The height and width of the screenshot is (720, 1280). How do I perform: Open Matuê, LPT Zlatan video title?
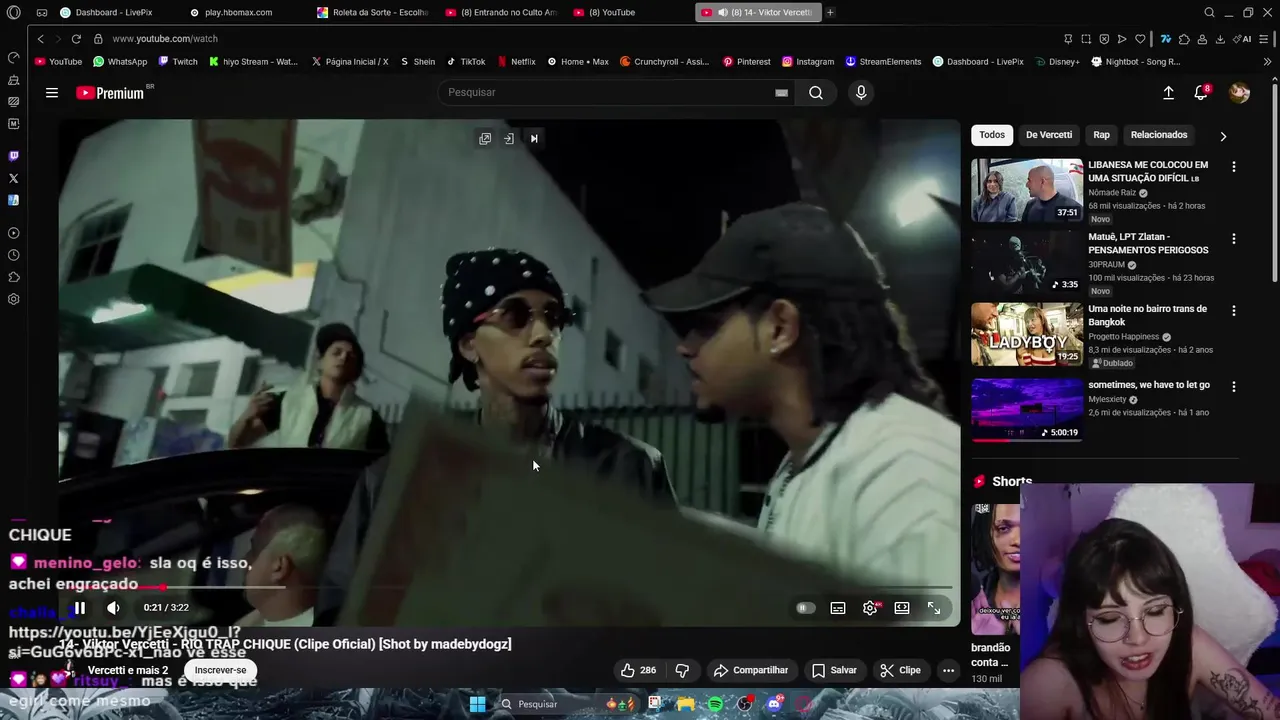pos(1148,244)
